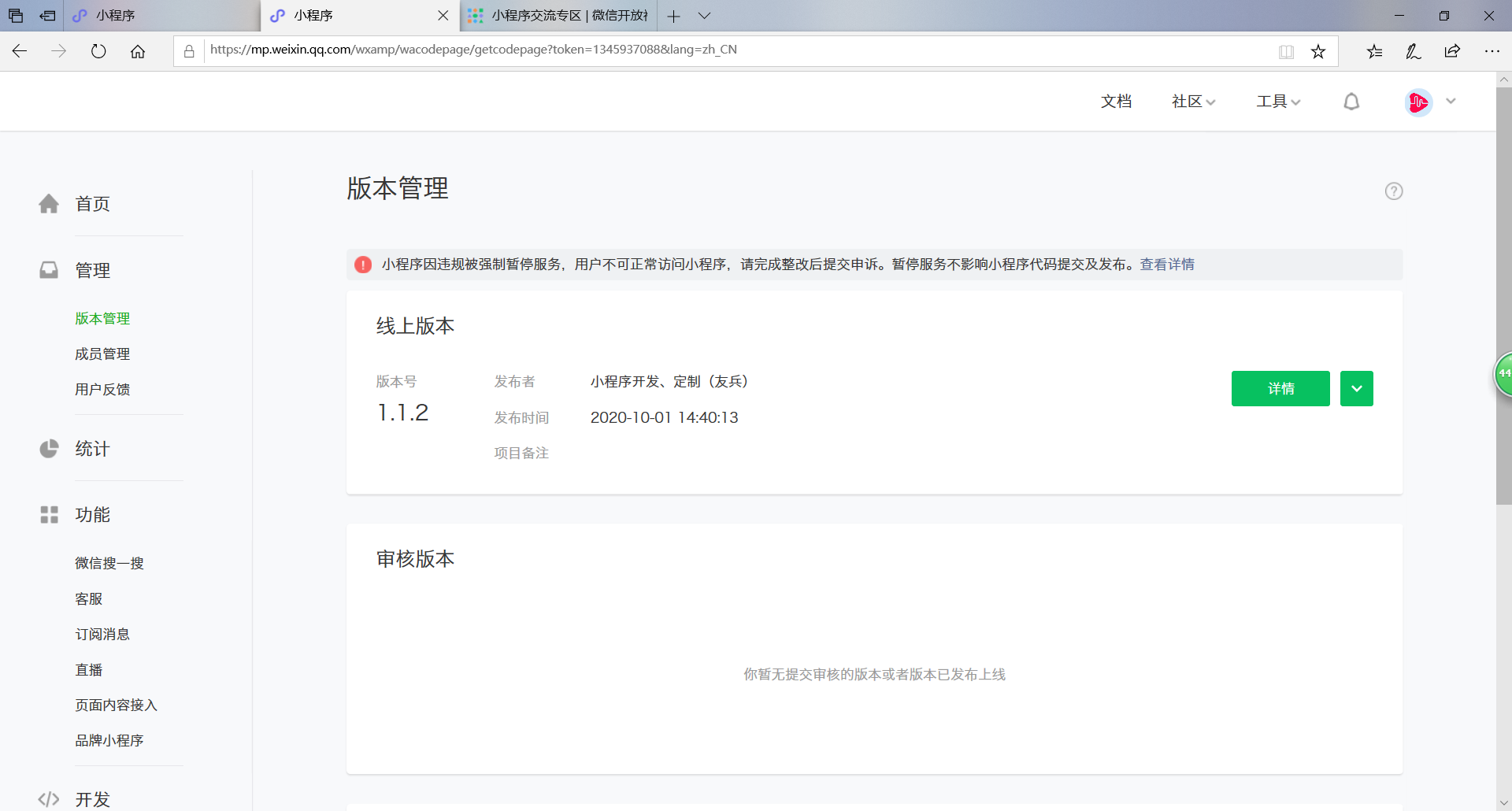Click the publish time 2020-10-01 14:40:13
Viewport: 1512px width, 811px height.
coord(665,417)
